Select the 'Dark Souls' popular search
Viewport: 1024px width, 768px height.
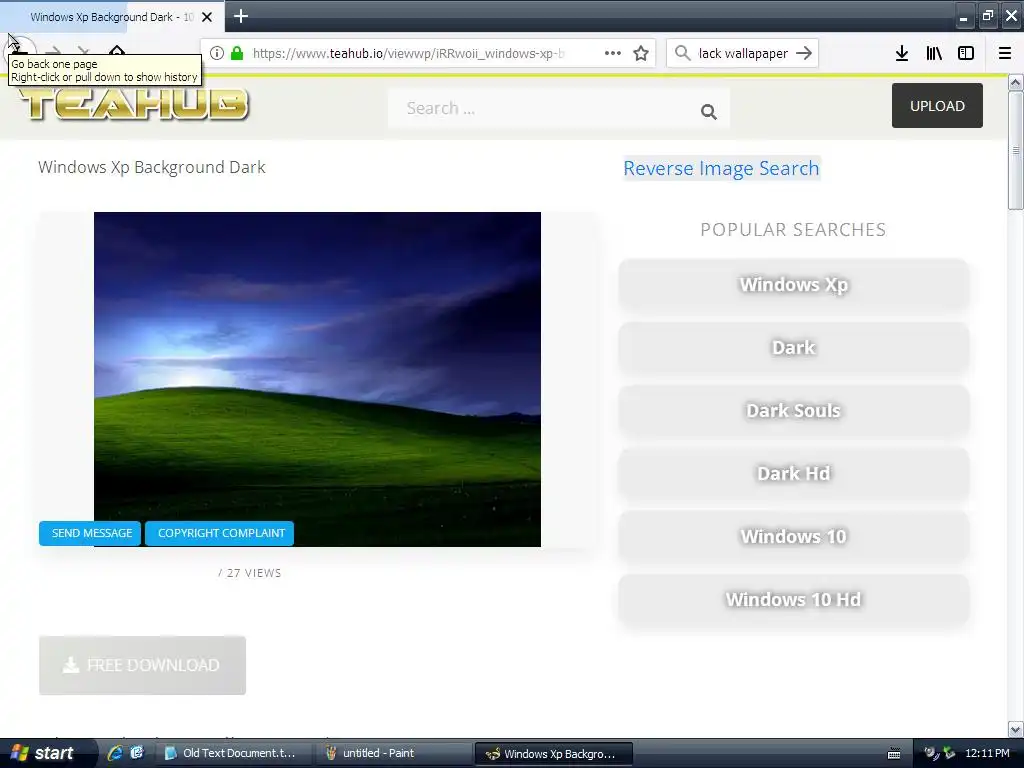click(x=793, y=411)
